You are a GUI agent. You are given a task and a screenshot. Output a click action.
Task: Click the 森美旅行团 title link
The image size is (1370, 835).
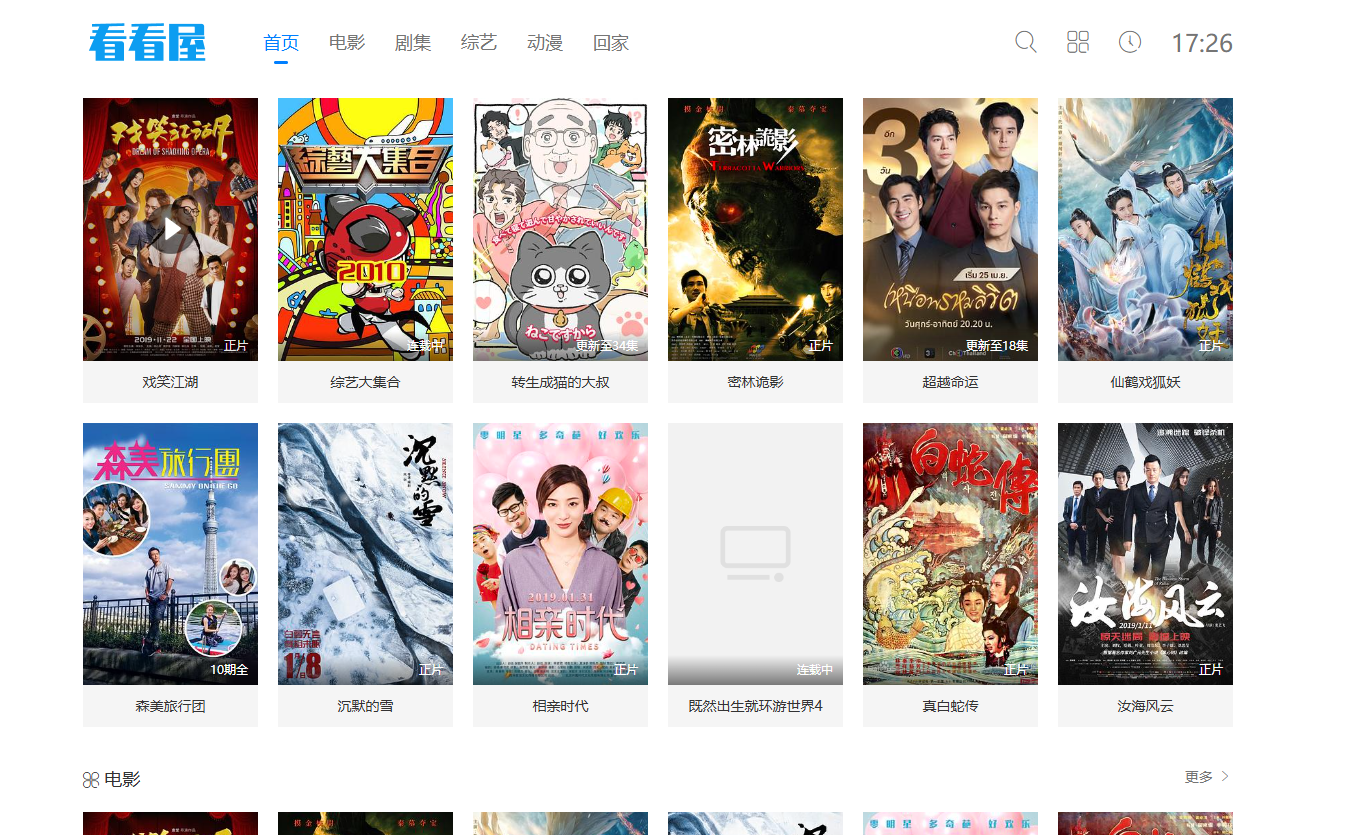click(x=170, y=706)
